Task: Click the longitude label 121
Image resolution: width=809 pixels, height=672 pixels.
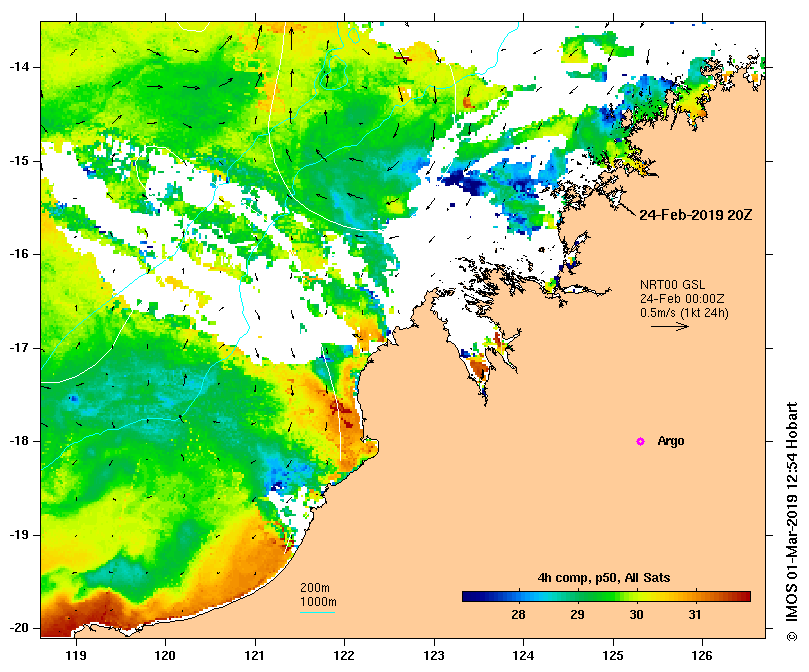Action: tap(255, 656)
